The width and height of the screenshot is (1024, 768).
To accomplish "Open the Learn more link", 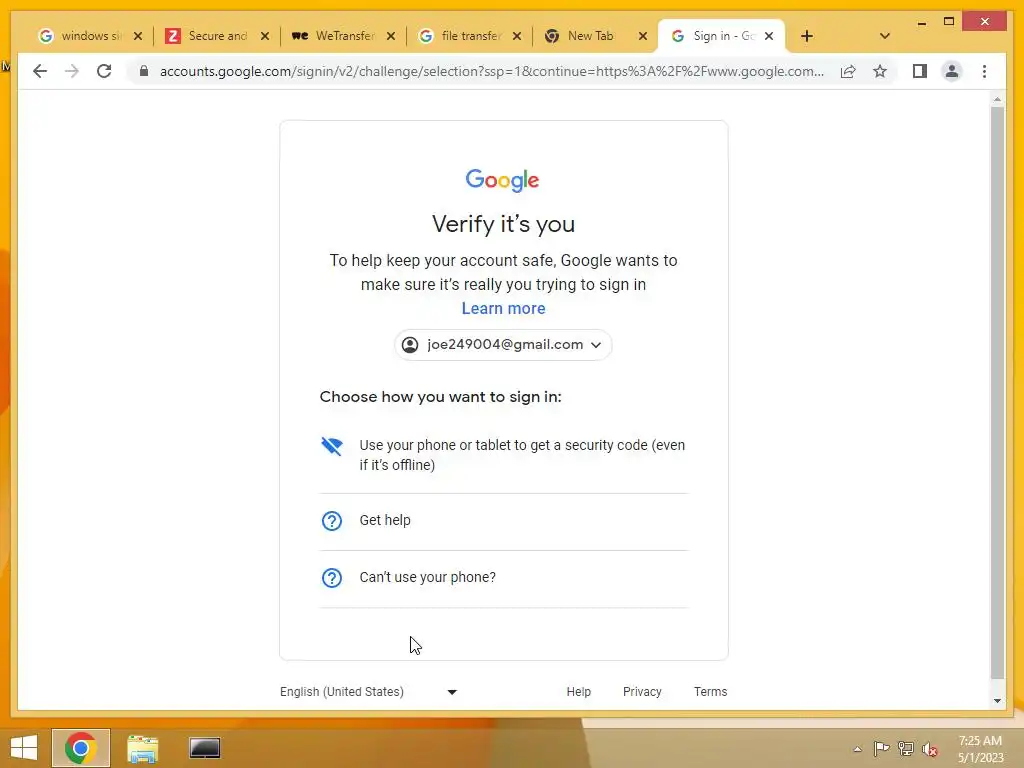I will point(504,308).
